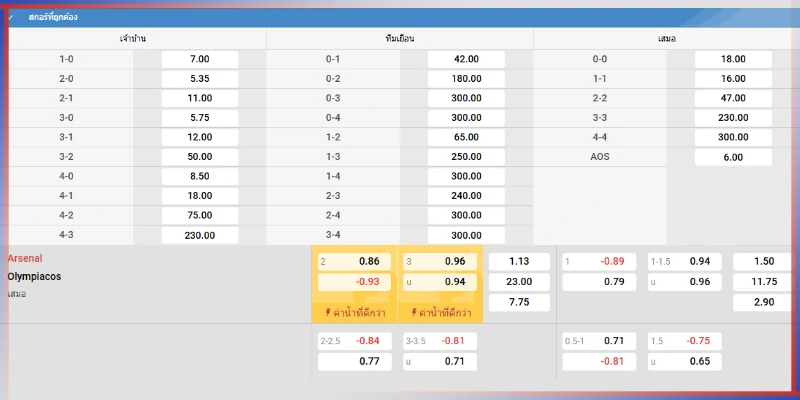Choose correct score 2-0 odds 5.35

[199, 78]
